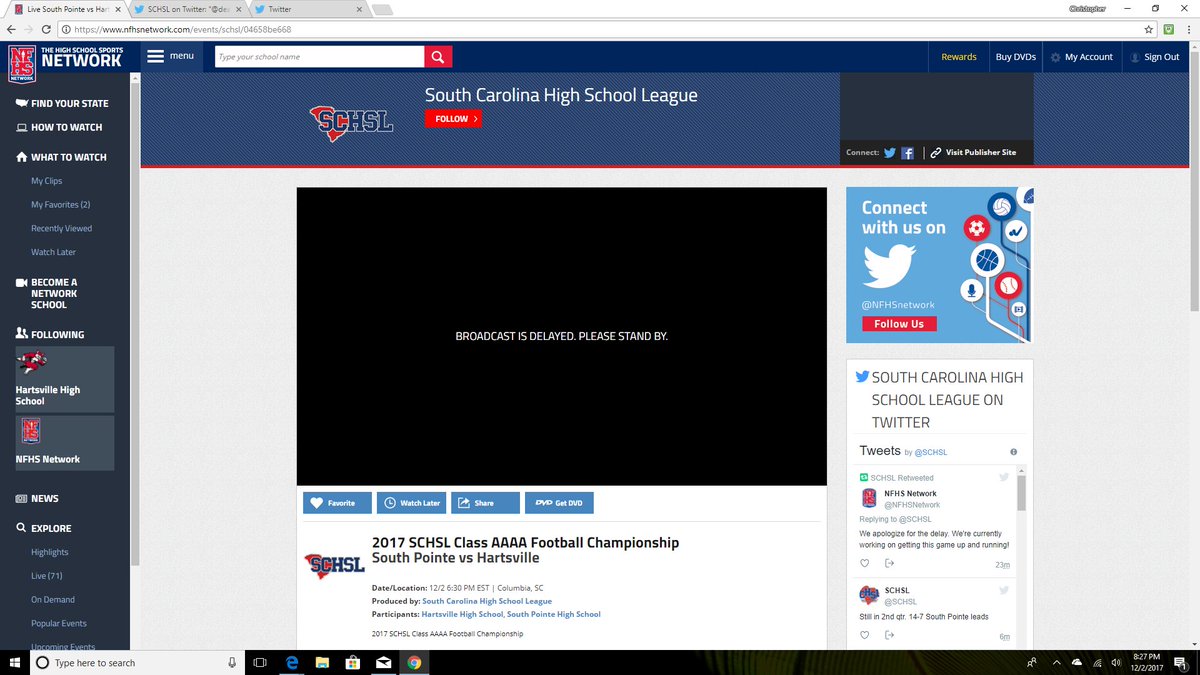The height and width of the screenshot is (675, 1200).
Task: Open the publisher's Twitter connect icon
Action: pos(889,153)
